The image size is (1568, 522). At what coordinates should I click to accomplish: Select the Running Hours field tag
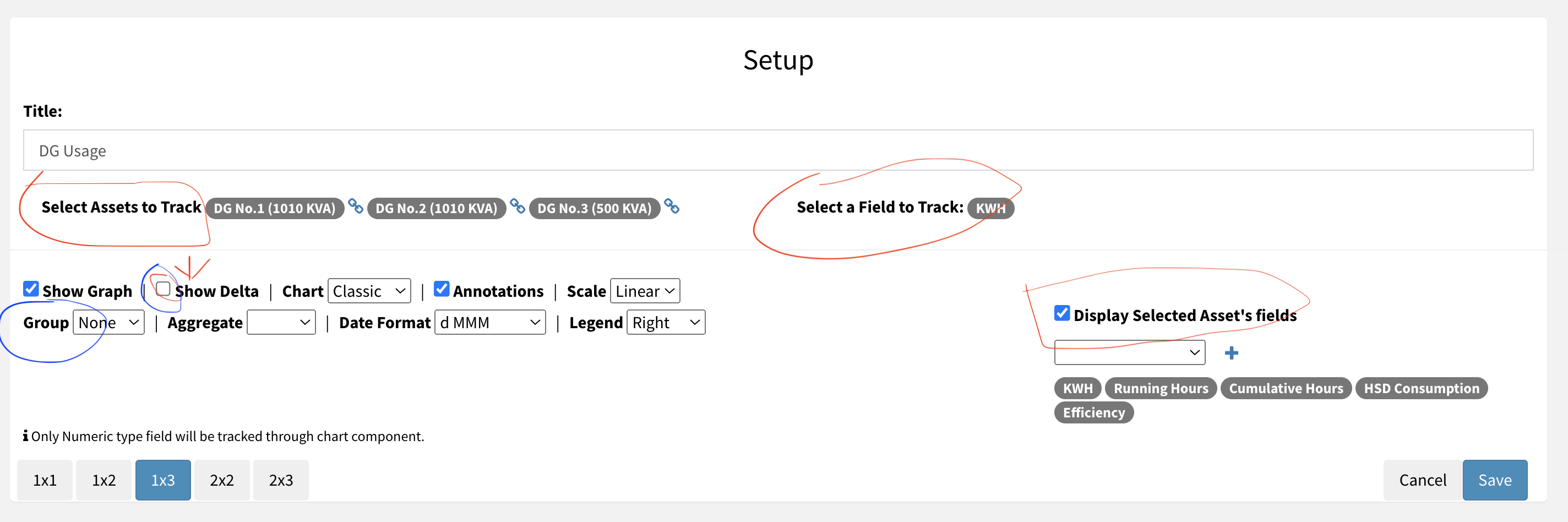point(1160,388)
